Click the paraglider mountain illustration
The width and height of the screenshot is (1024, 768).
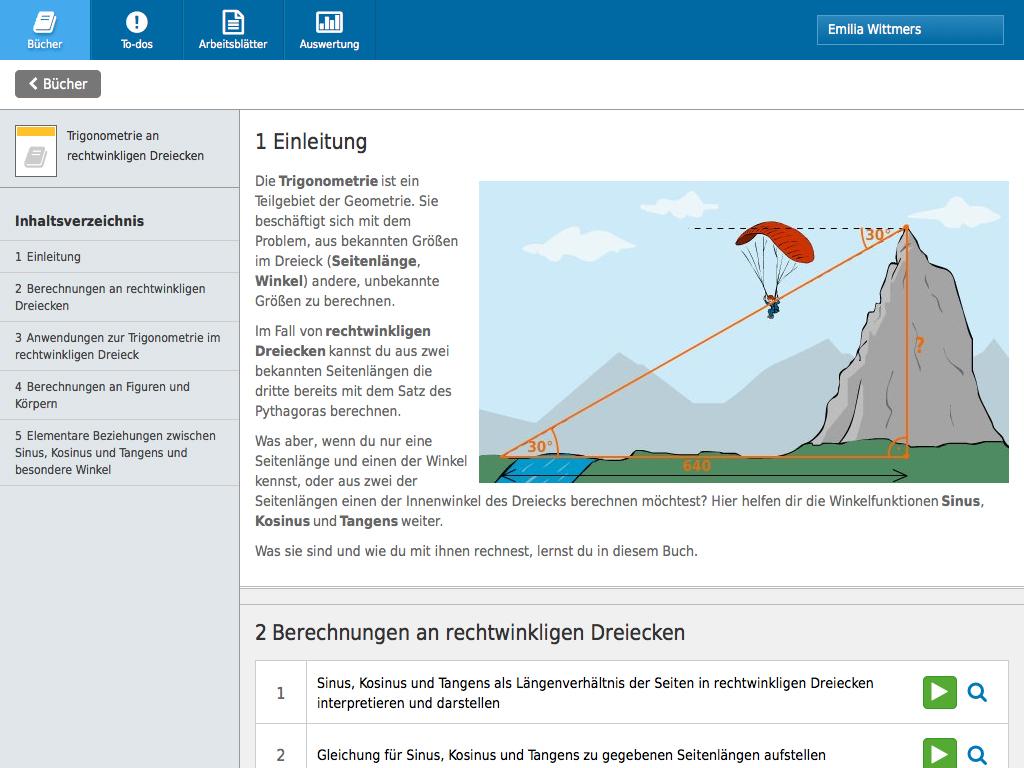[x=743, y=332]
